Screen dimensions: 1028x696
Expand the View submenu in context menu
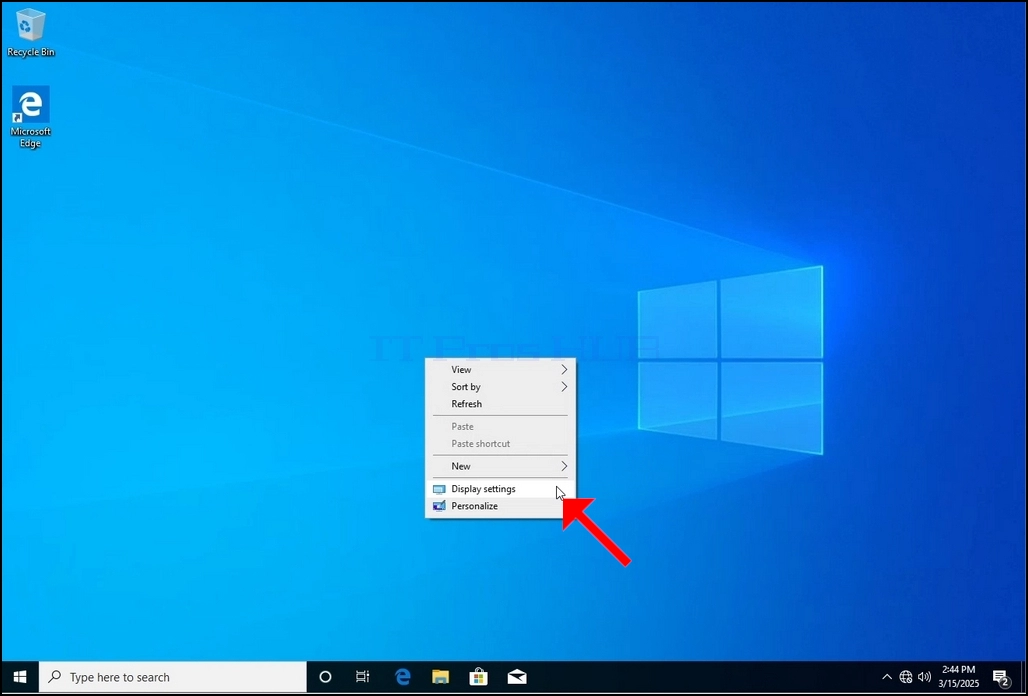click(500, 370)
